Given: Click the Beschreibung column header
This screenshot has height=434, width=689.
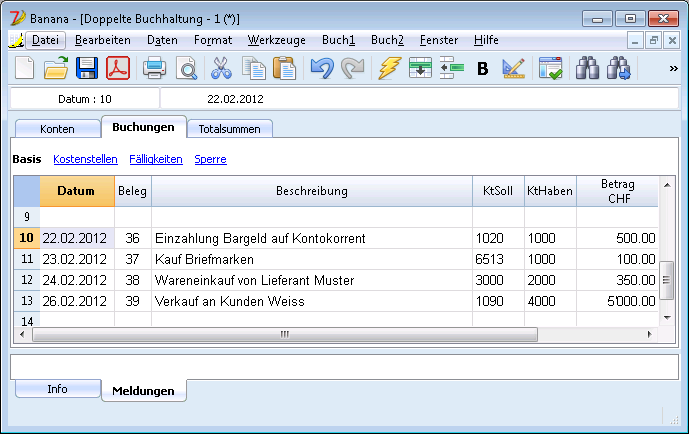Looking at the screenshot, I should point(312,191).
